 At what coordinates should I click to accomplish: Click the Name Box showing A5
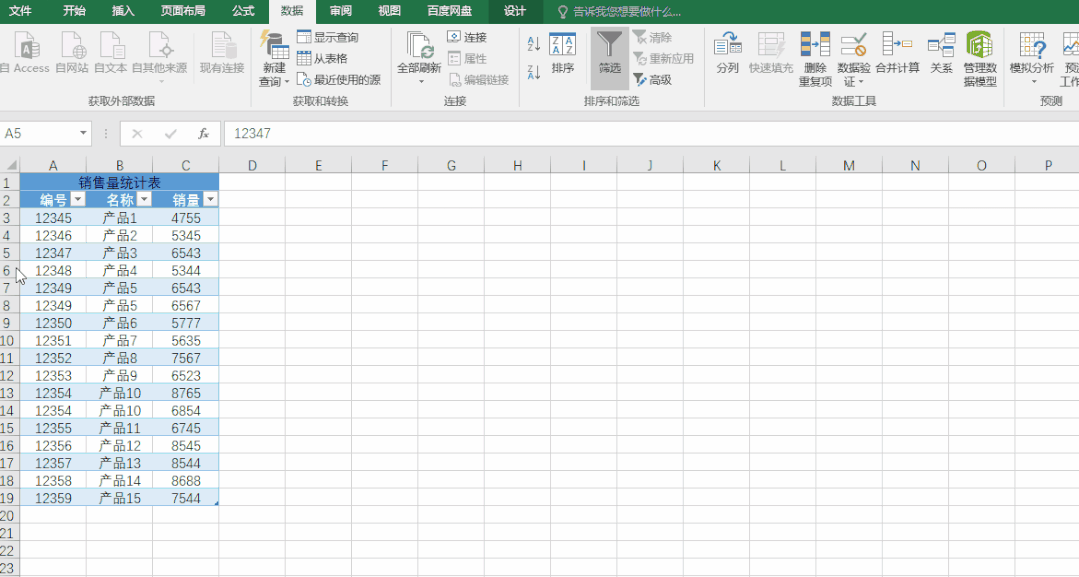tap(38, 134)
